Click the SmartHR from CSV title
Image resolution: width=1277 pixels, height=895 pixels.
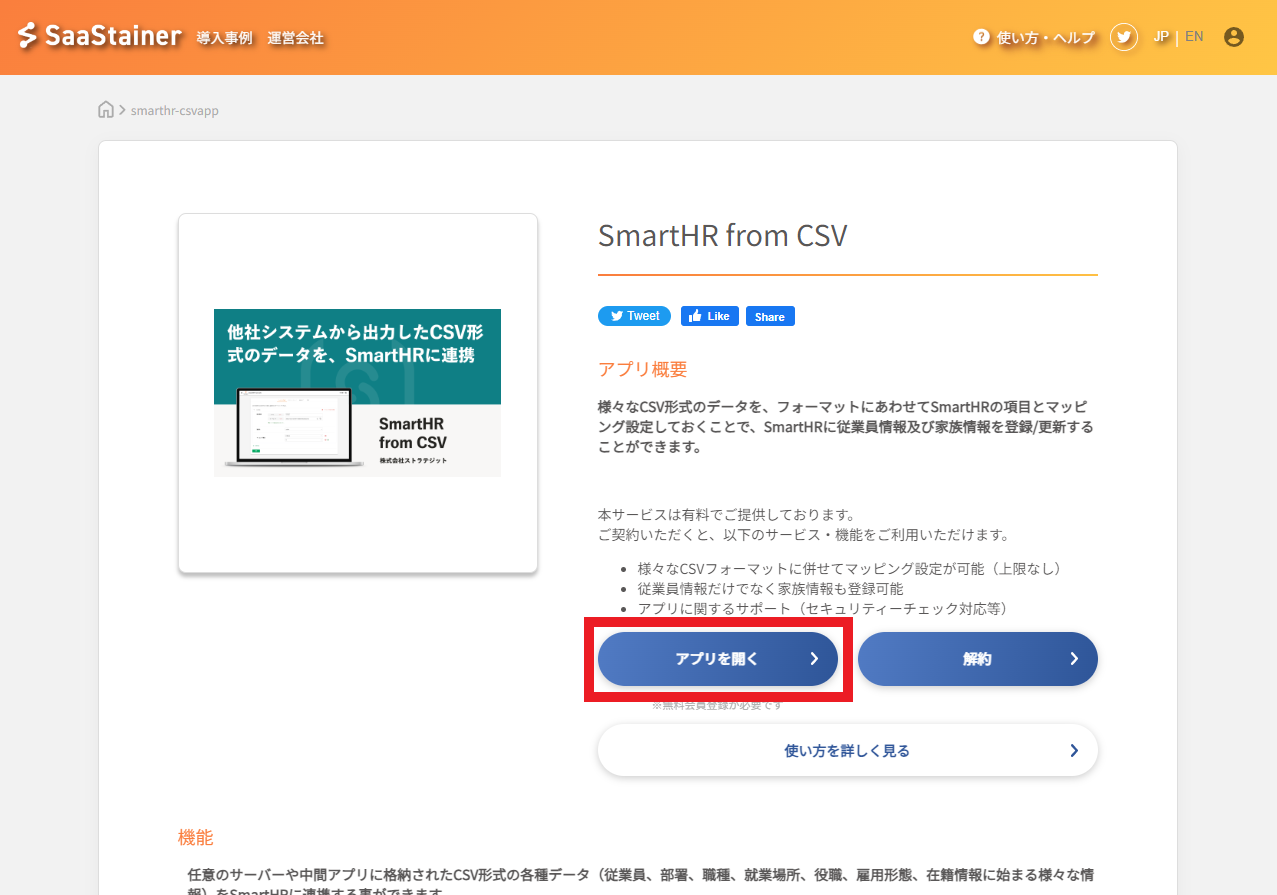coord(723,236)
